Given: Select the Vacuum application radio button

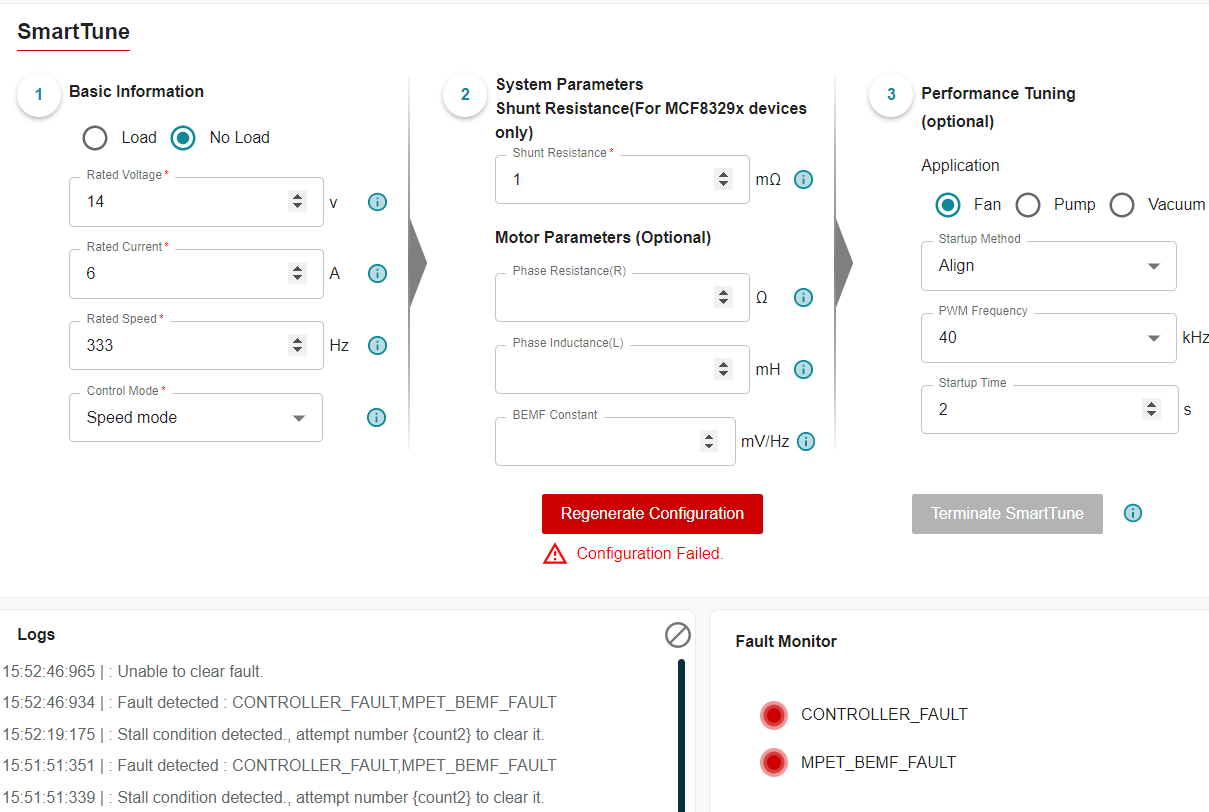Looking at the screenshot, I should pos(1122,205).
